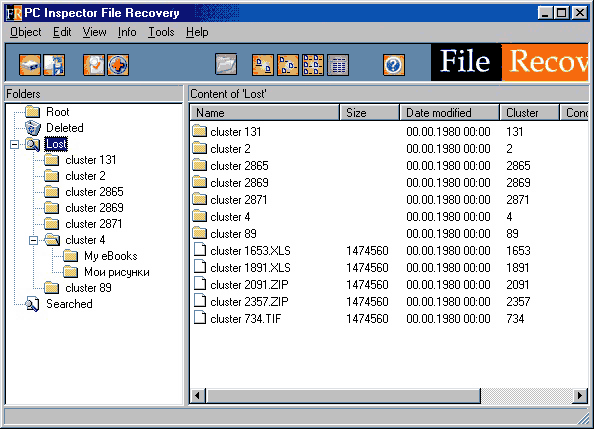This screenshot has width=594, height=429.
Task: Select My eBooks folder in tree
Action: 111,256
